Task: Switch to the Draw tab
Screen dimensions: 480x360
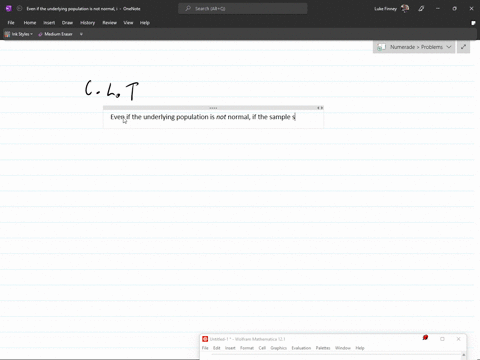Action: point(67,23)
